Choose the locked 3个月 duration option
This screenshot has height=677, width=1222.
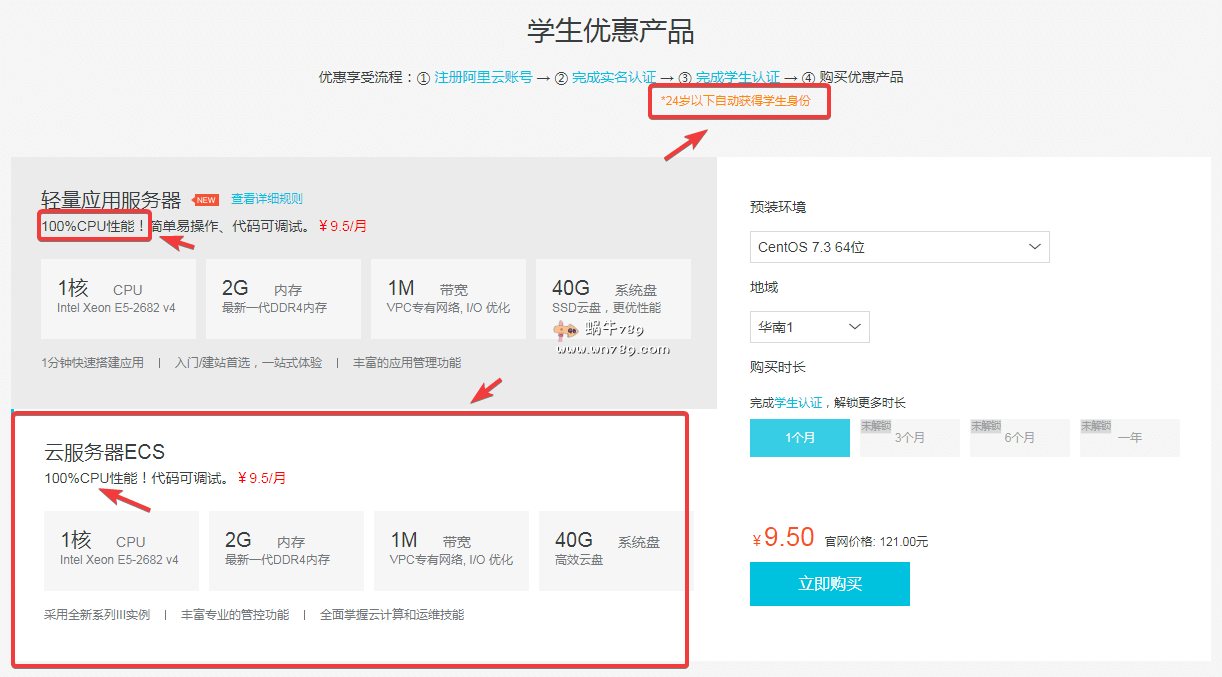click(909, 438)
